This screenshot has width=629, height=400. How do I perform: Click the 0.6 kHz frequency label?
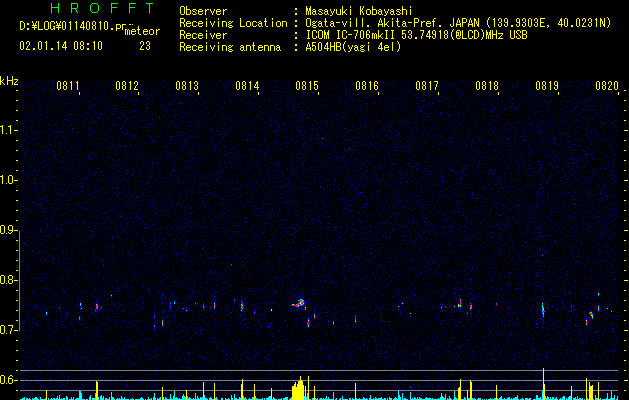click(x=9, y=380)
